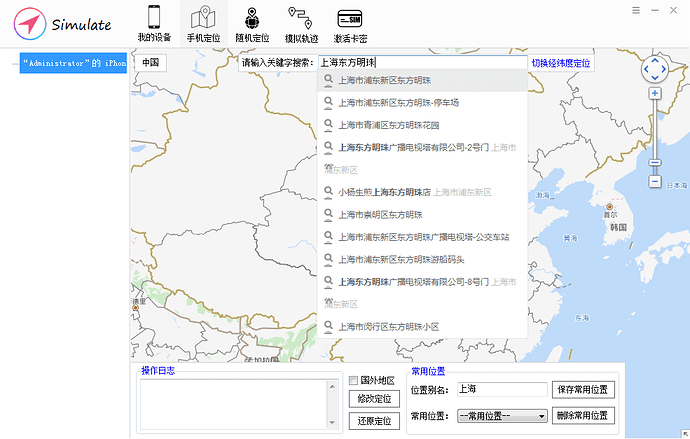
Task: Click the 位置别名 text field
Action: click(x=501, y=389)
